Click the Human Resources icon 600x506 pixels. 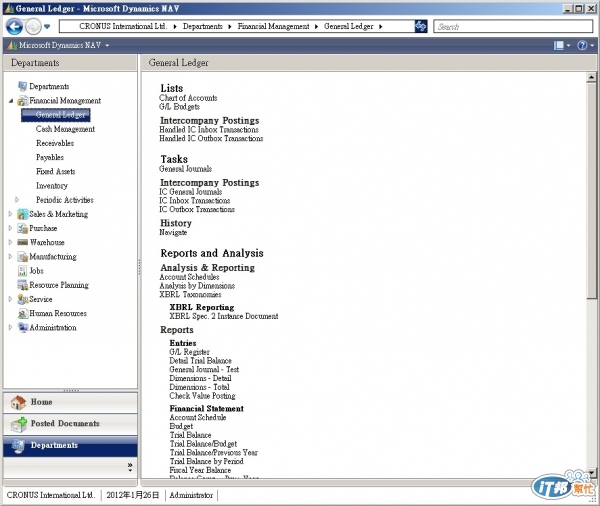pyautogui.click(x=23, y=313)
